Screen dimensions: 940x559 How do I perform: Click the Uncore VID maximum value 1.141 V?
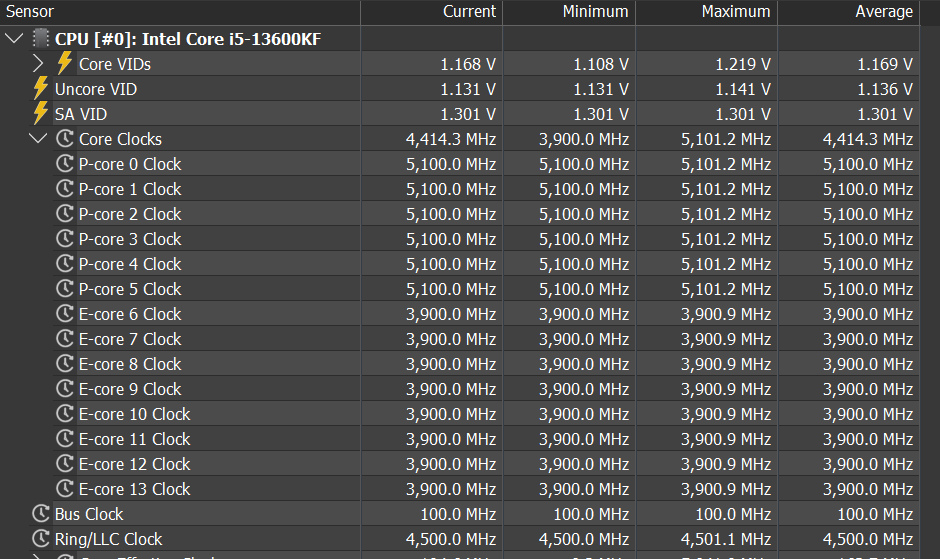tap(743, 89)
